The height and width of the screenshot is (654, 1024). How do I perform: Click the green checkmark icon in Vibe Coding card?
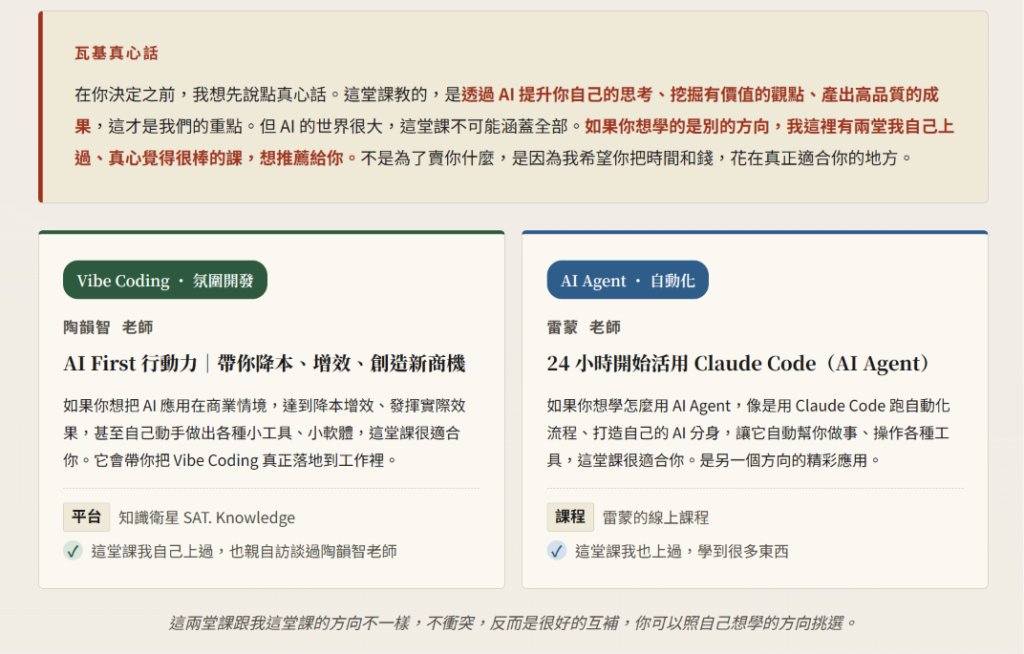pyautogui.click(x=72, y=551)
